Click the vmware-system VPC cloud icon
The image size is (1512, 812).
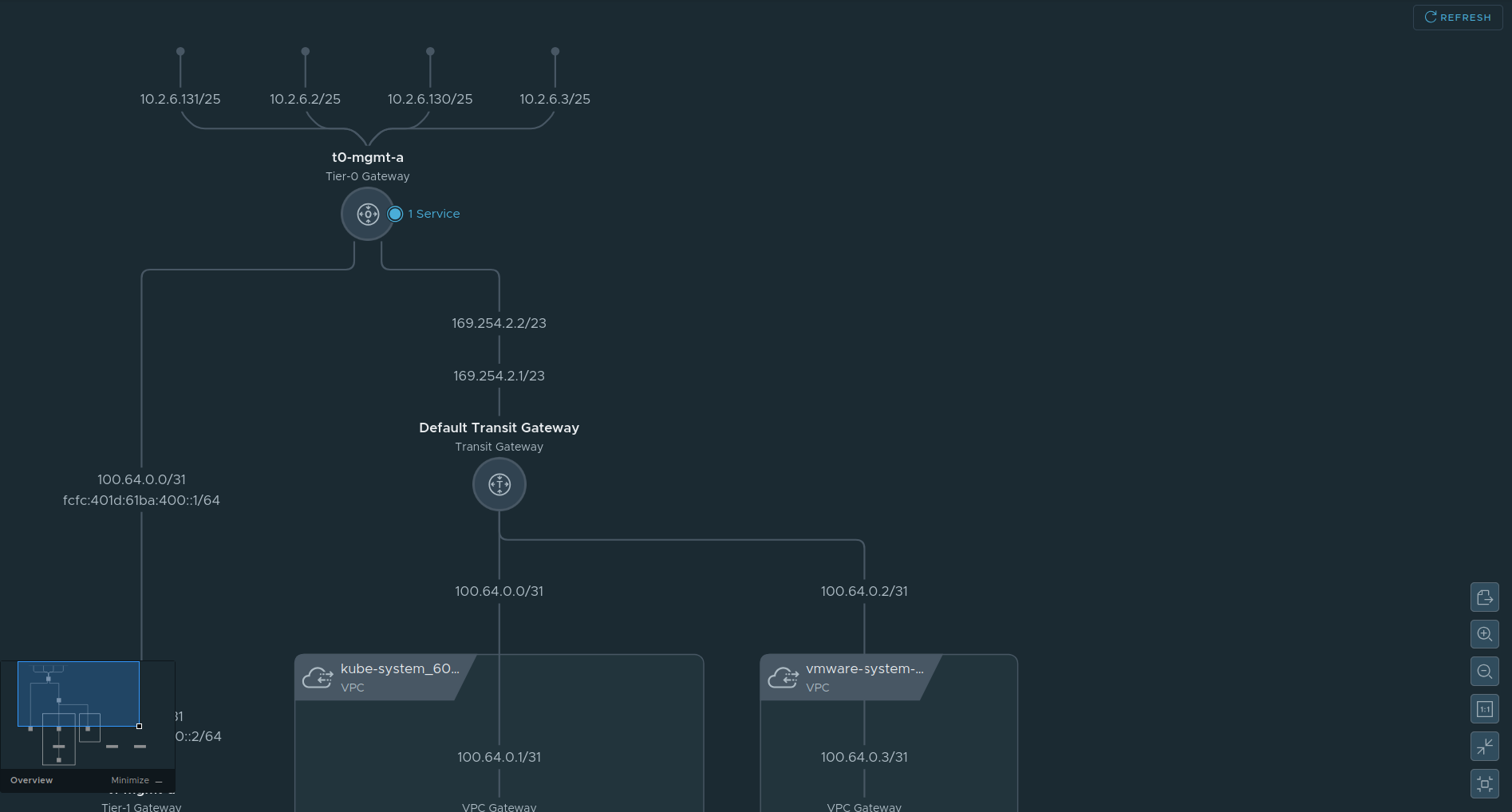[783, 678]
